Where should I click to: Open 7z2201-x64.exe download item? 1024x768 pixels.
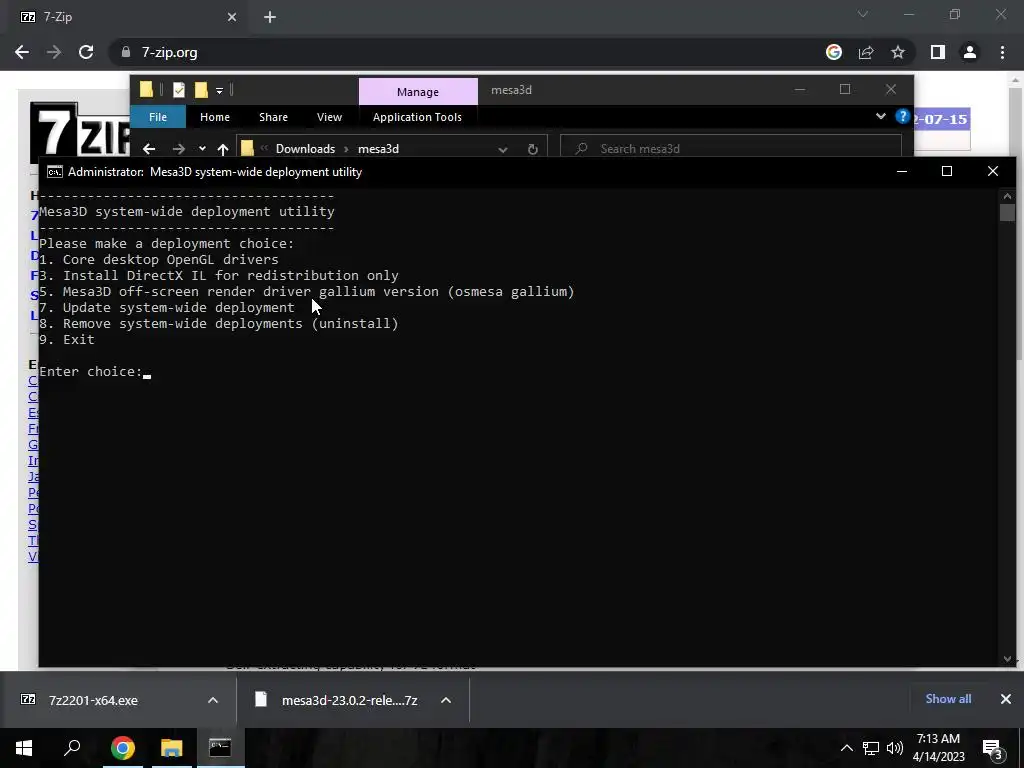pos(93,700)
